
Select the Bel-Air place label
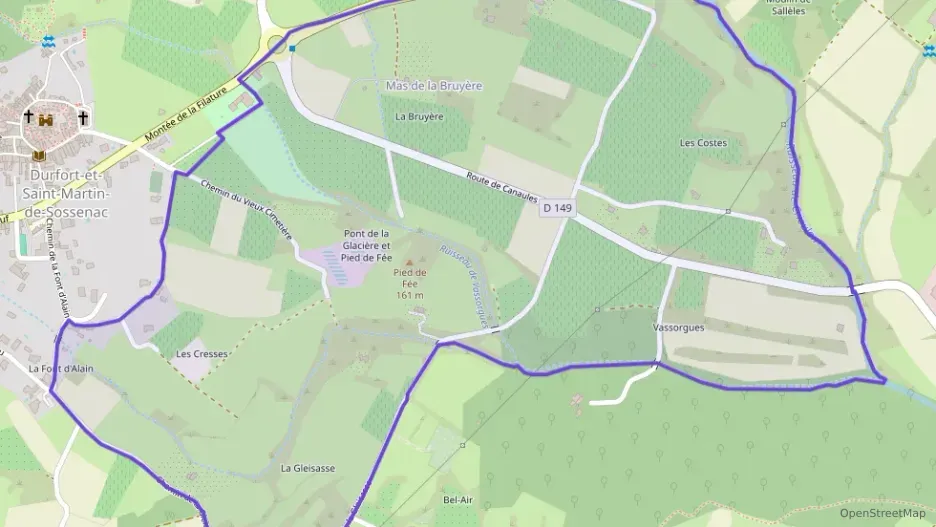point(458,500)
